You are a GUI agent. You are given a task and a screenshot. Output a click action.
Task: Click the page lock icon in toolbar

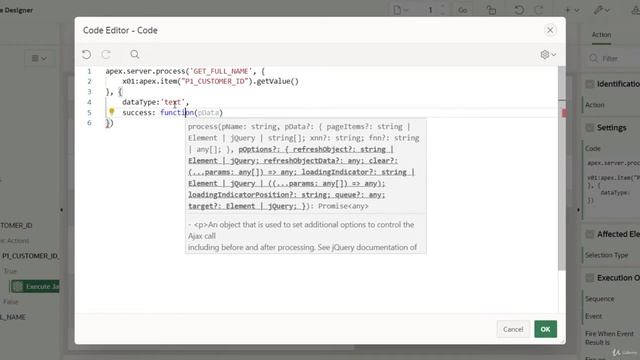click(x=491, y=10)
